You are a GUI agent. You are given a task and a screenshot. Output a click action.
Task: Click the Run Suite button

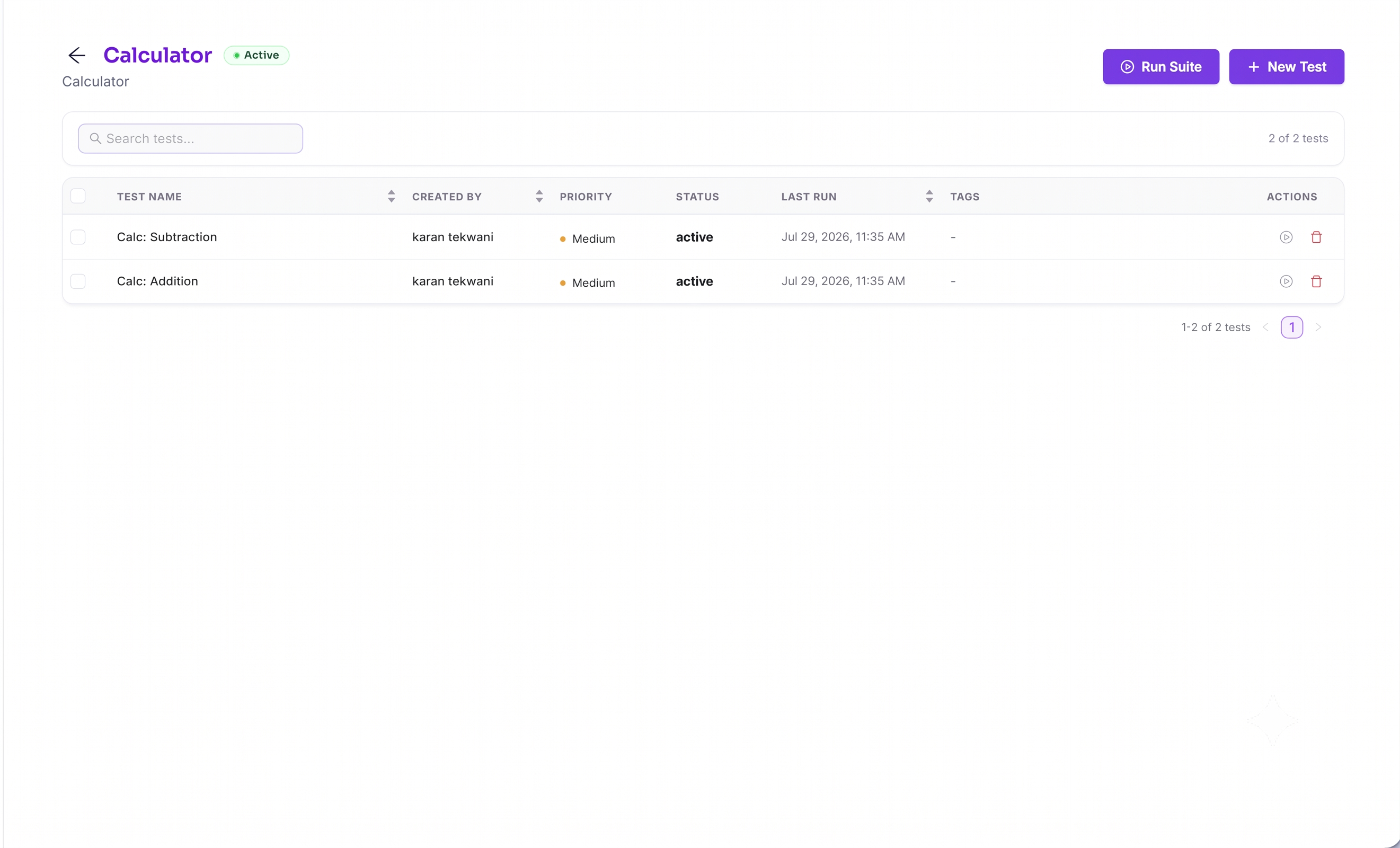click(1161, 67)
